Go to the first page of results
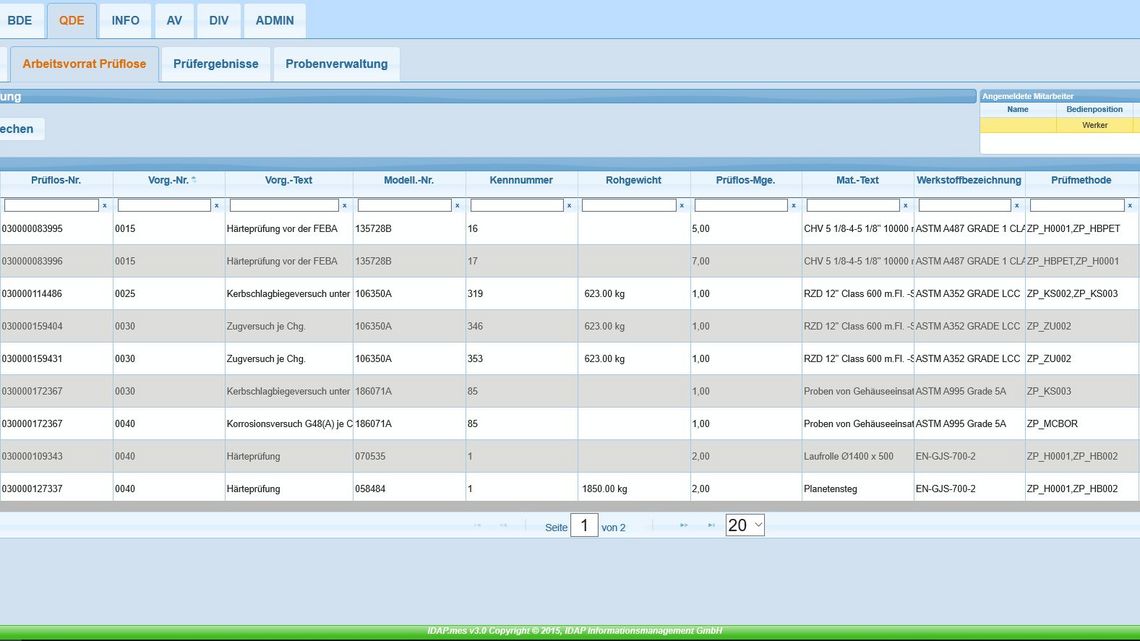 478,525
